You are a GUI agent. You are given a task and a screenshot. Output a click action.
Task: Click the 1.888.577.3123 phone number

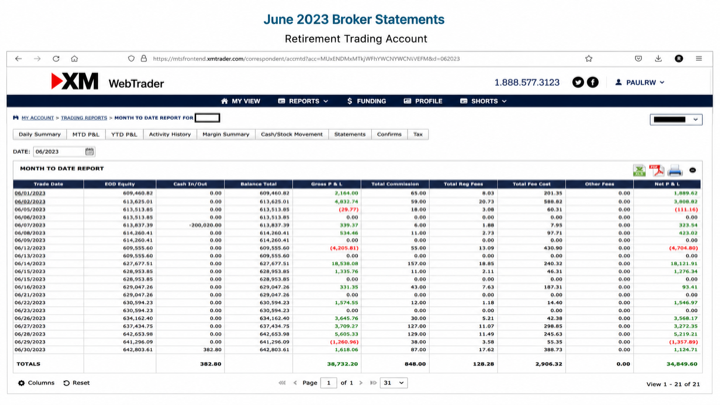tap(527, 83)
